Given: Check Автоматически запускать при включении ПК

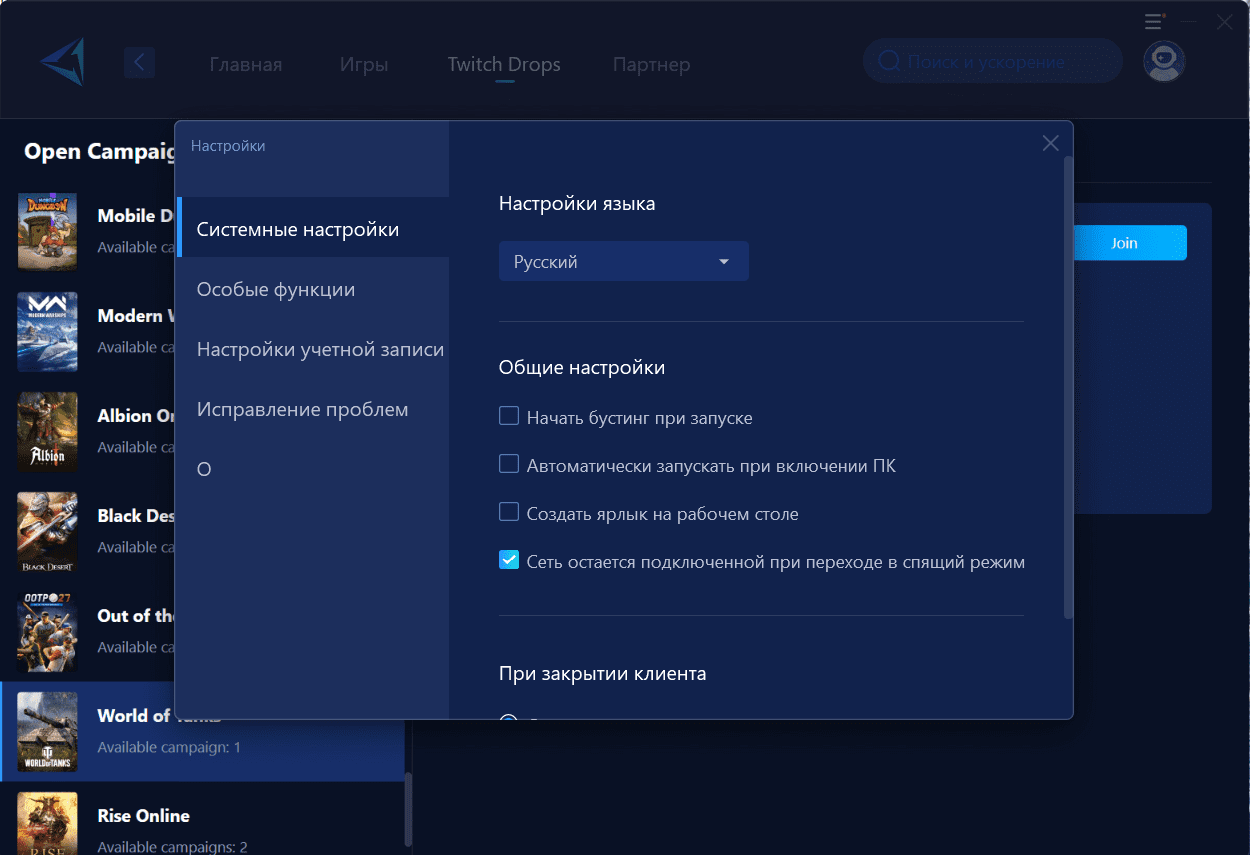Looking at the screenshot, I should coord(509,464).
